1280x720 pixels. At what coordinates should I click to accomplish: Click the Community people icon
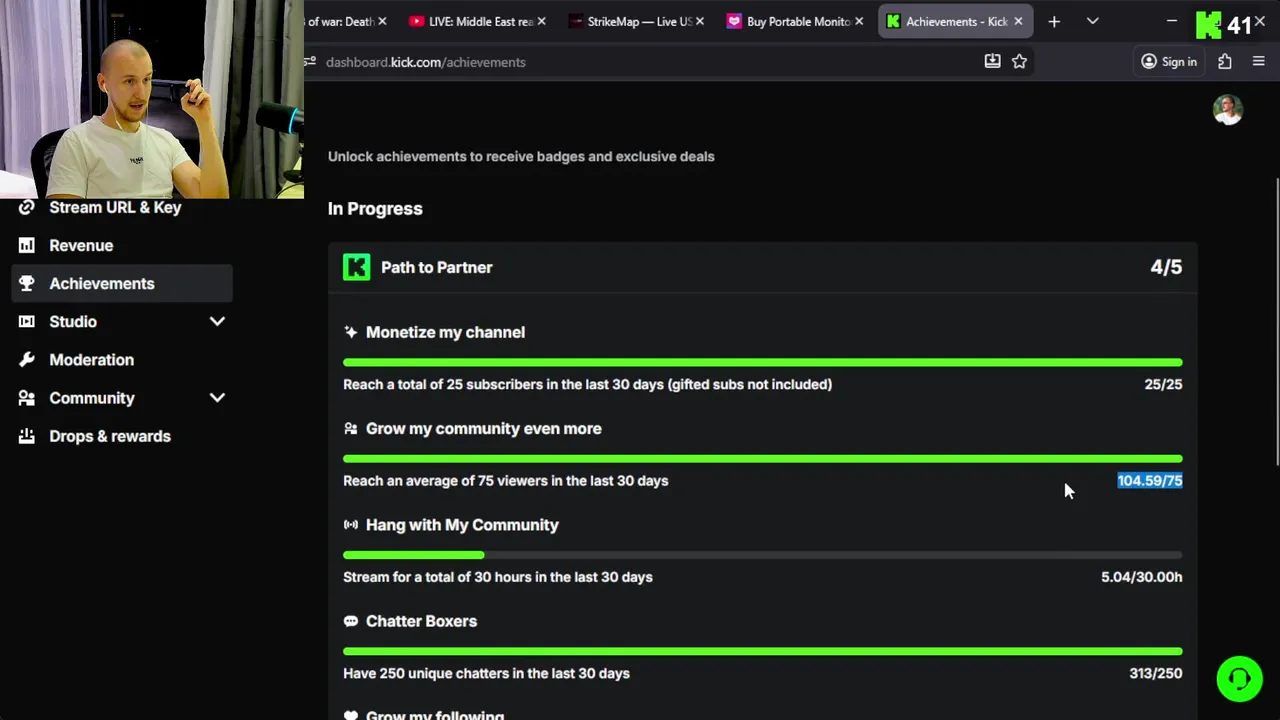(27, 397)
